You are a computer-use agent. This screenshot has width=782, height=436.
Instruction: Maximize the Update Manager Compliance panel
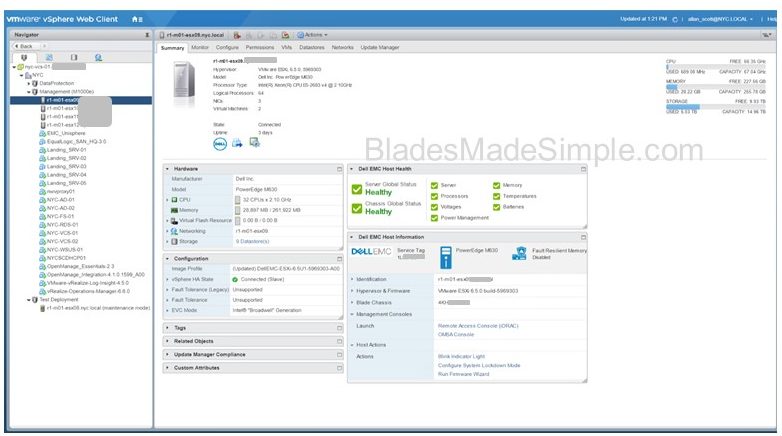339,355
